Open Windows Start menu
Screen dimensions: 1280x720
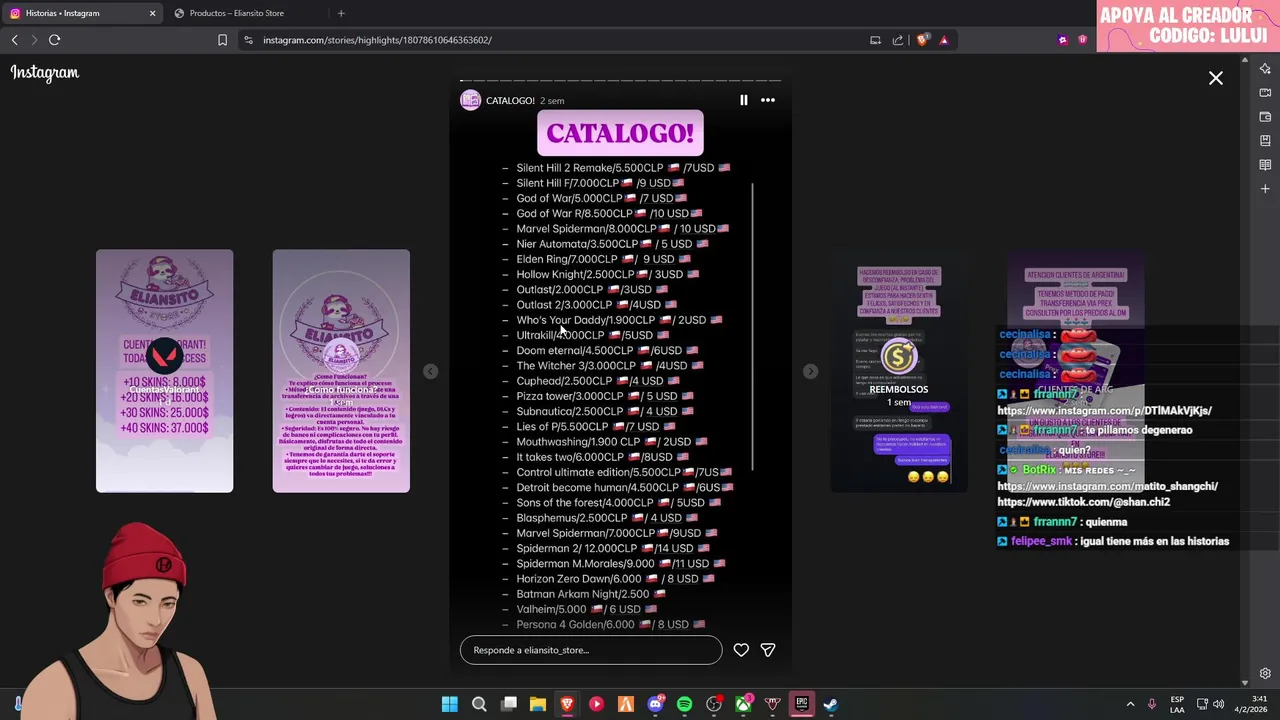[x=450, y=704]
